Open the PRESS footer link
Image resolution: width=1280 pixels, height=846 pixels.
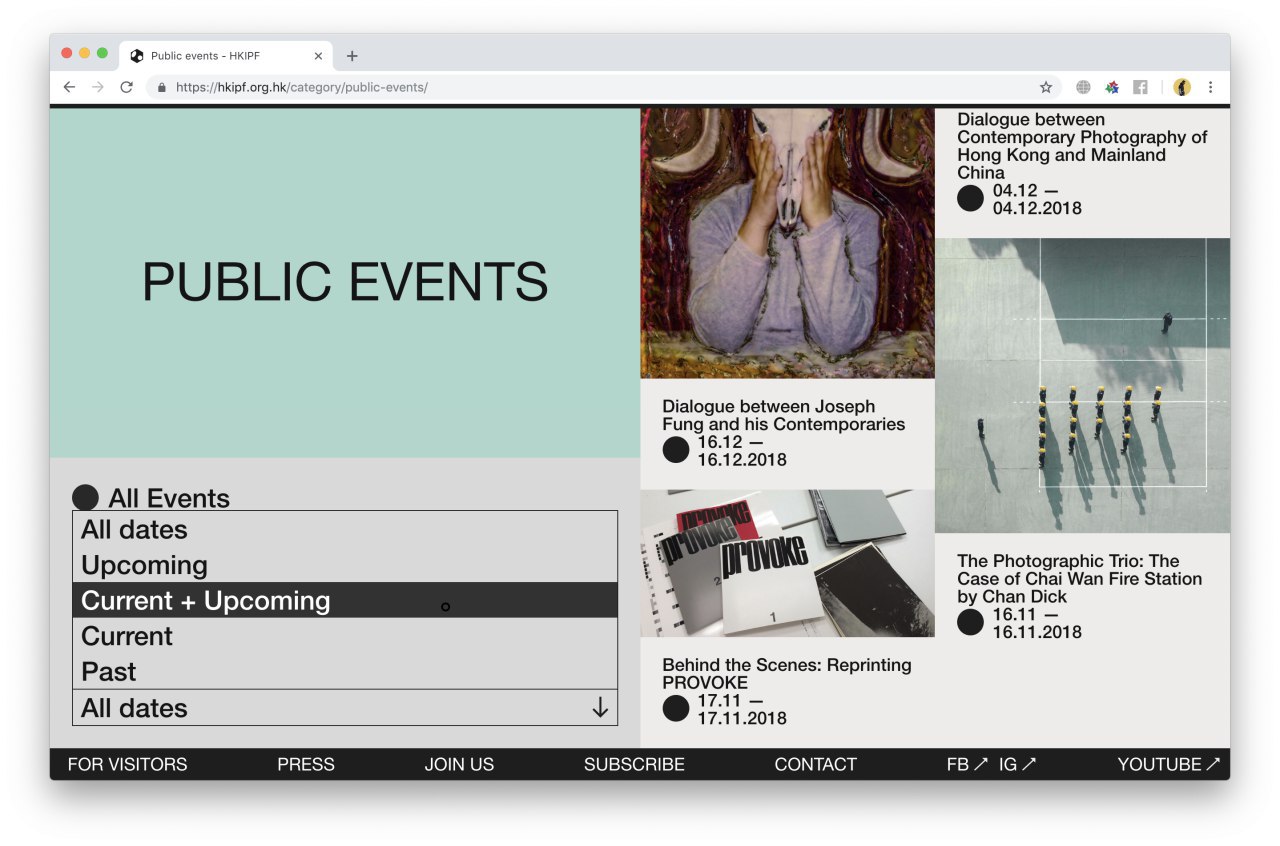306,764
